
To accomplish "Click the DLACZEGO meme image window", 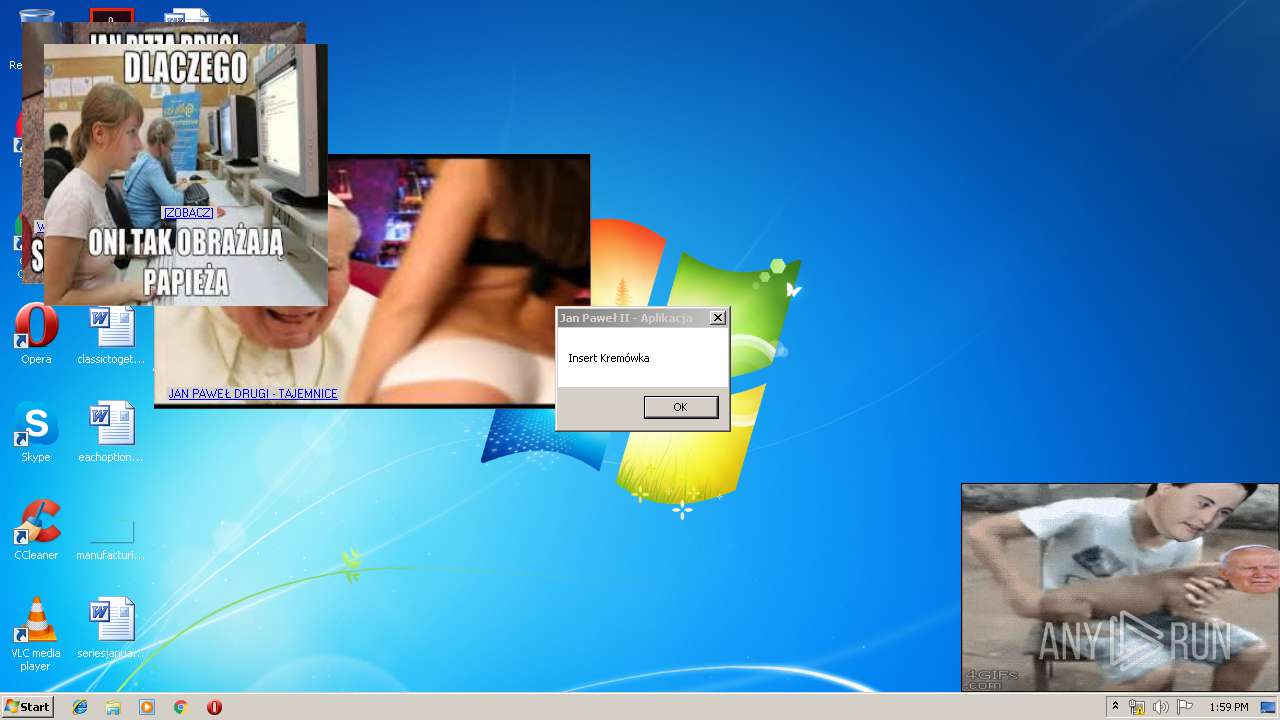I will click(x=186, y=175).
